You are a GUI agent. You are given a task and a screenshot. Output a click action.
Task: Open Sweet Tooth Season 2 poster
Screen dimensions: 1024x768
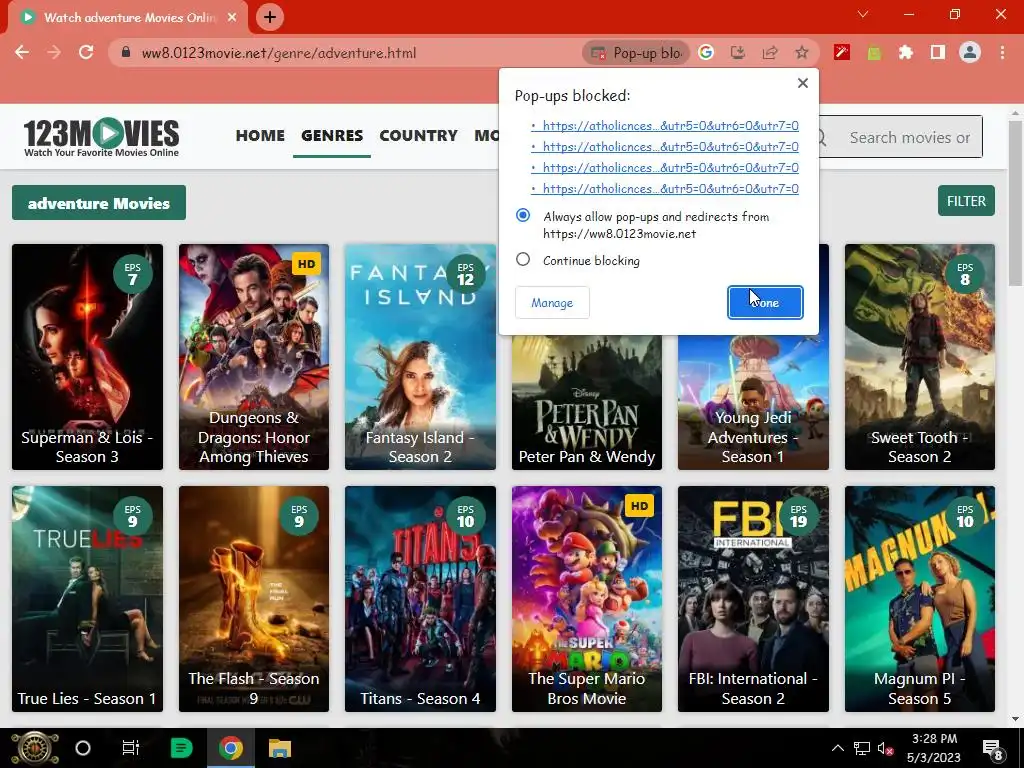point(920,357)
